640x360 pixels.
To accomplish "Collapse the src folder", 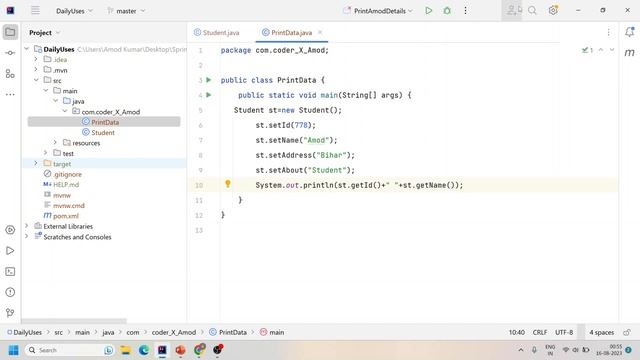I will click(x=36, y=80).
